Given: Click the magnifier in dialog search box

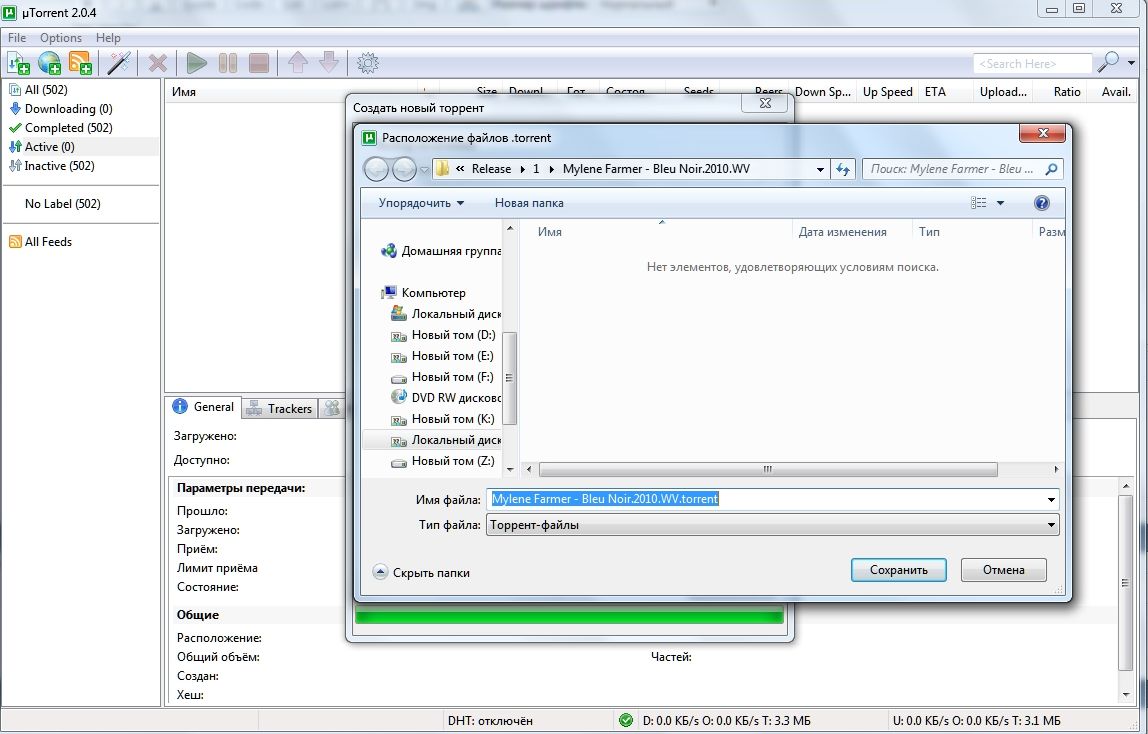Looking at the screenshot, I should [x=1051, y=169].
